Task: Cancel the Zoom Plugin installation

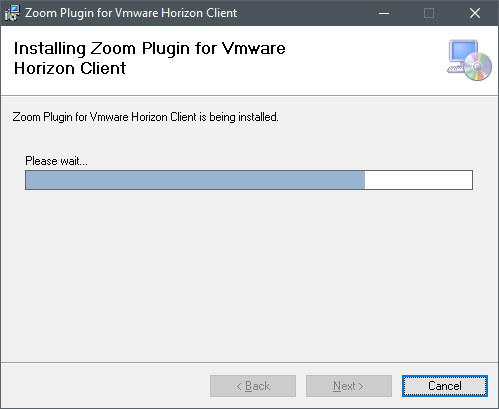Action: 445,386
